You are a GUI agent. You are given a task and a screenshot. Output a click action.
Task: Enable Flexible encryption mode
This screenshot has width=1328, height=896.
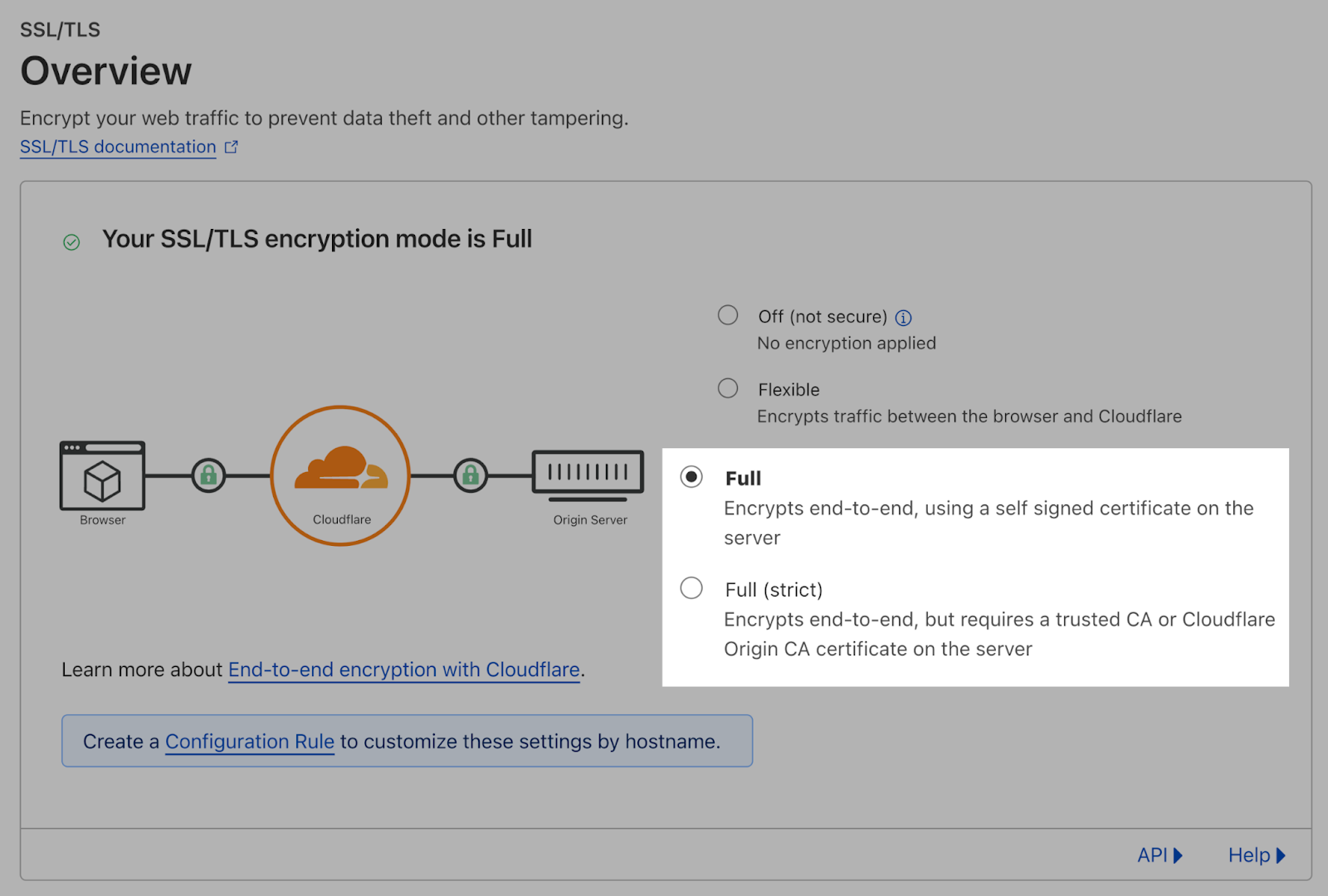(727, 387)
